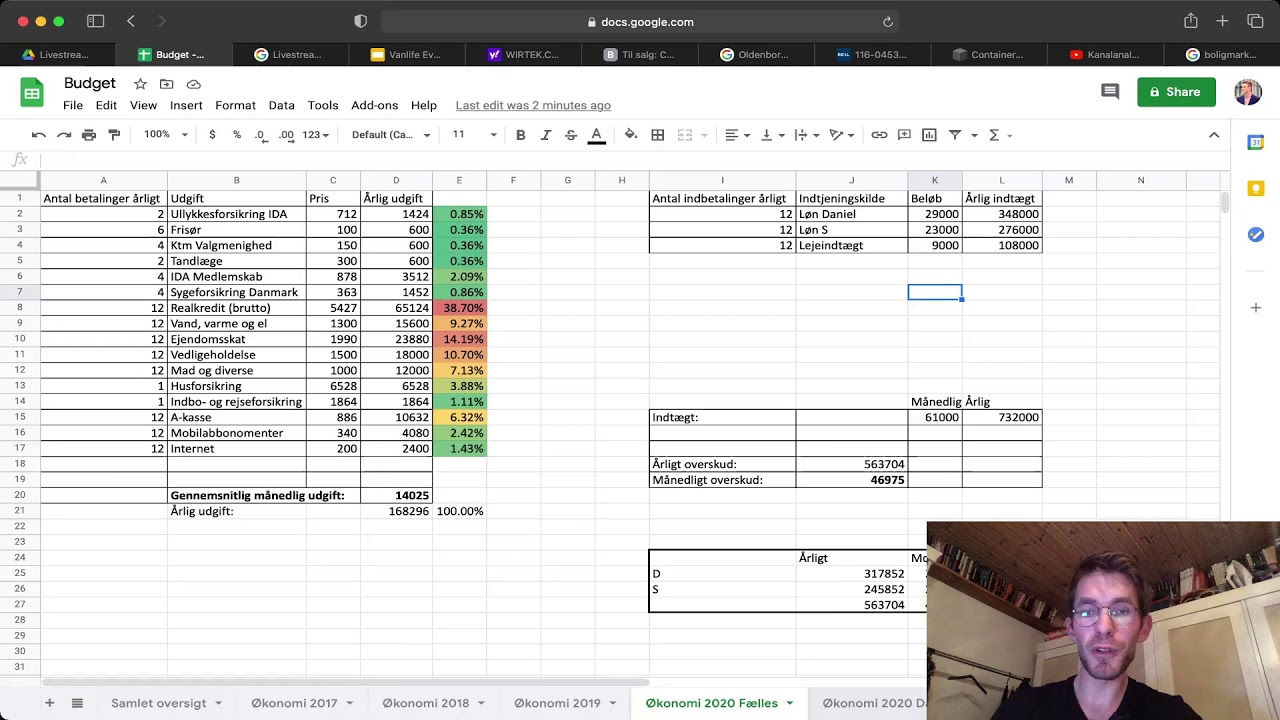1280x720 pixels.
Task: Open Calendar in the side panel
Action: tap(1256, 143)
